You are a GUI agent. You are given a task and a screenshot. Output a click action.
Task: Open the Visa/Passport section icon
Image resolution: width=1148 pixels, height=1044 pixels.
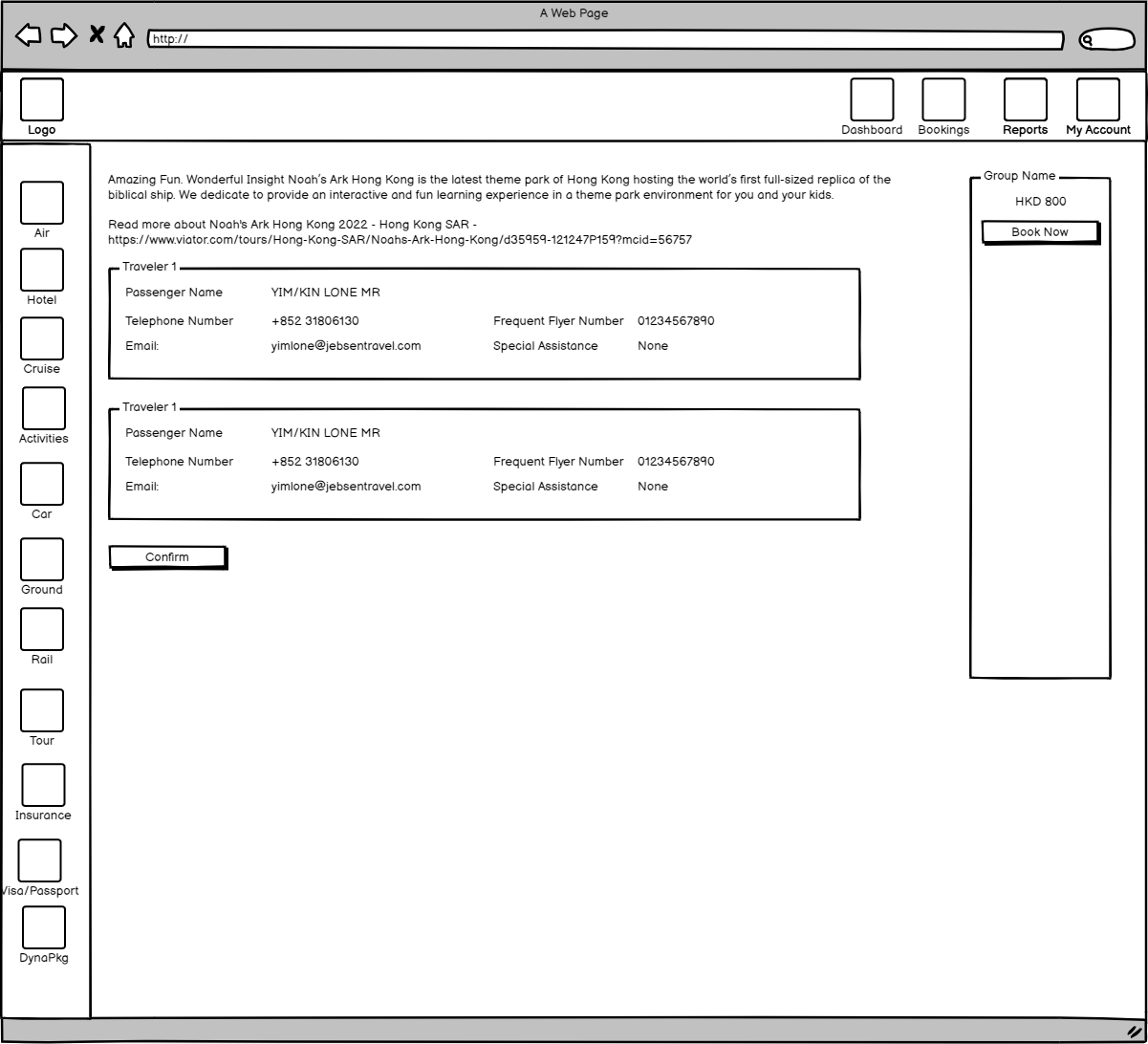[x=40, y=860]
